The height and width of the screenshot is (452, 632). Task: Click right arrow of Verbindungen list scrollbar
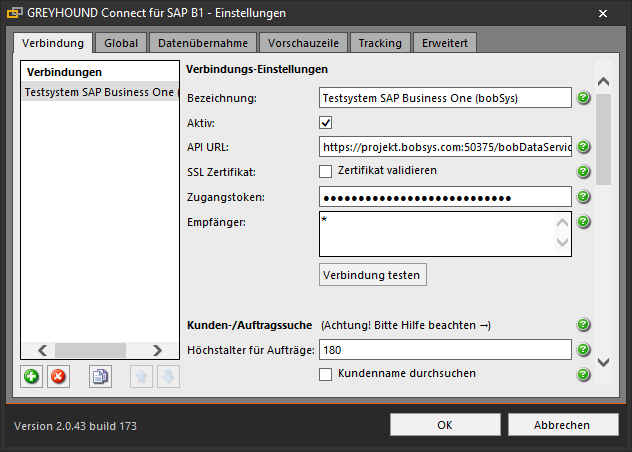click(x=158, y=350)
